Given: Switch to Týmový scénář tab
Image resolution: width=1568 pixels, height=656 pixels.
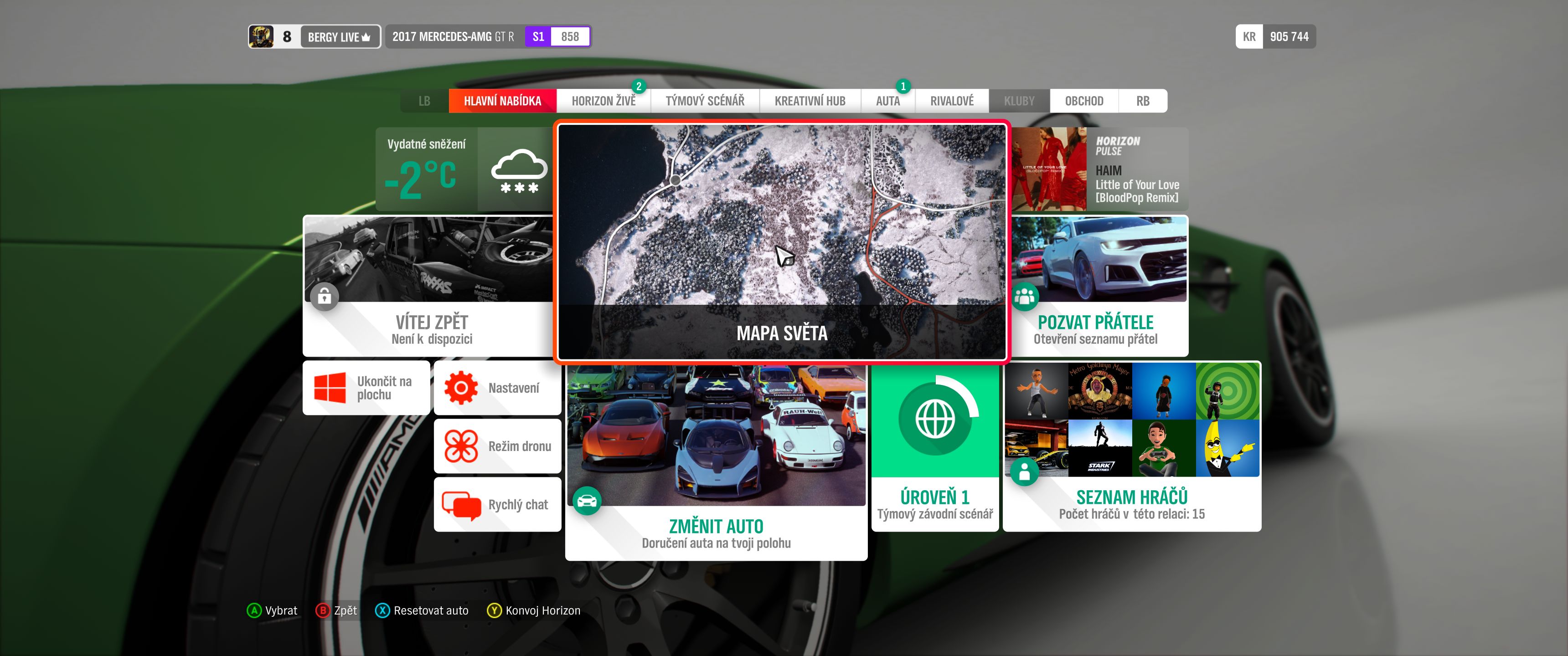Looking at the screenshot, I should (705, 101).
